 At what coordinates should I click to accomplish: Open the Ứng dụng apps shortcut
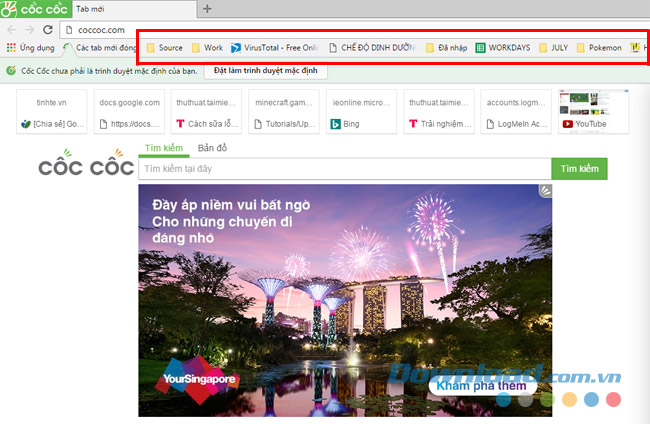pyautogui.click(x=30, y=48)
